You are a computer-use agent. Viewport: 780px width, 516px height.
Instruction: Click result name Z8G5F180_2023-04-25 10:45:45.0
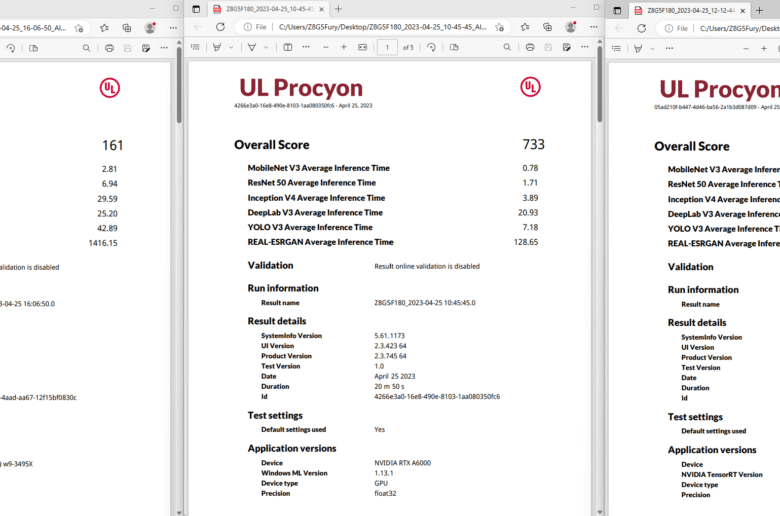click(425, 303)
